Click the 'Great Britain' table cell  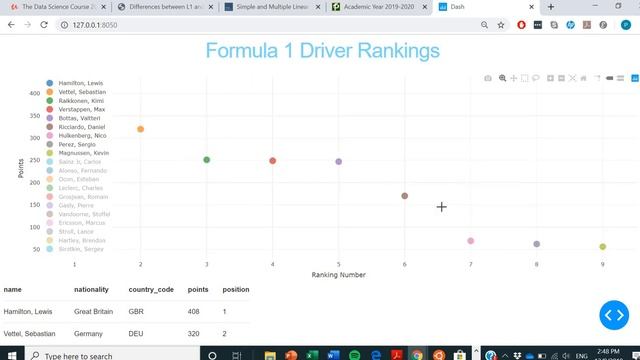93,311
